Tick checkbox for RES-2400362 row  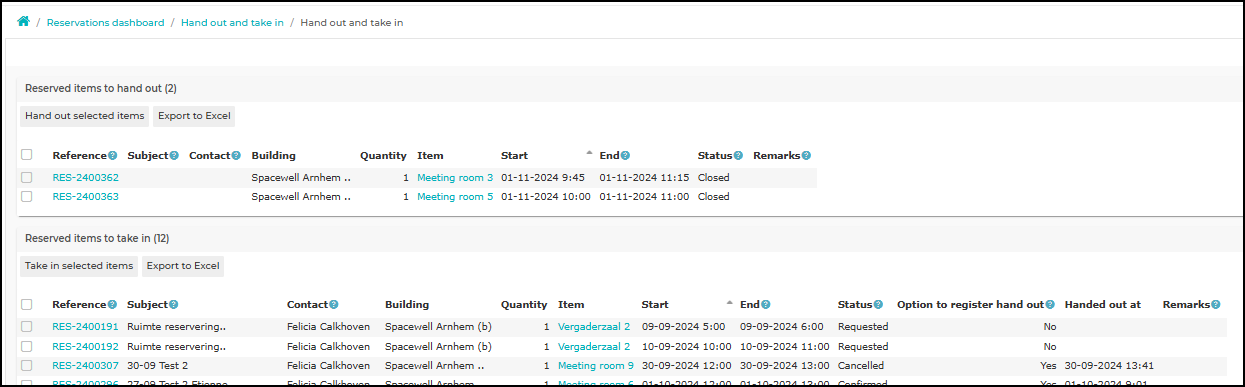click(27, 177)
